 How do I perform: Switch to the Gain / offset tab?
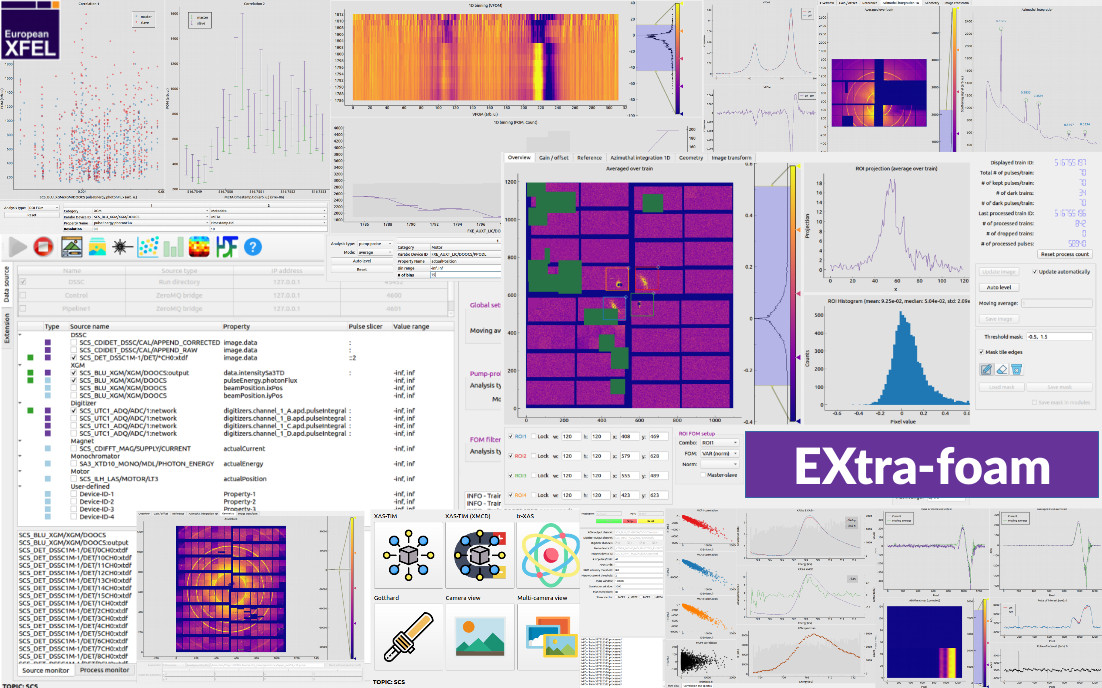(554, 157)
